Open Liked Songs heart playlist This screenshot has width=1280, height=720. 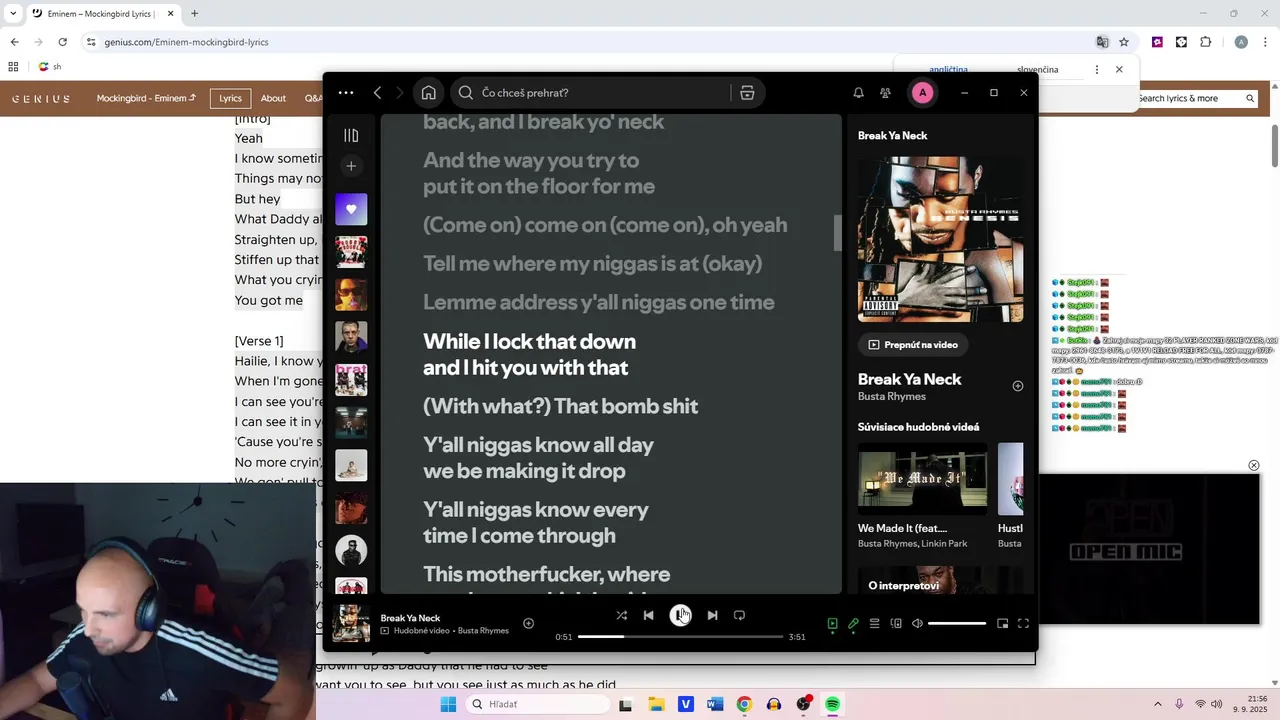351,209
